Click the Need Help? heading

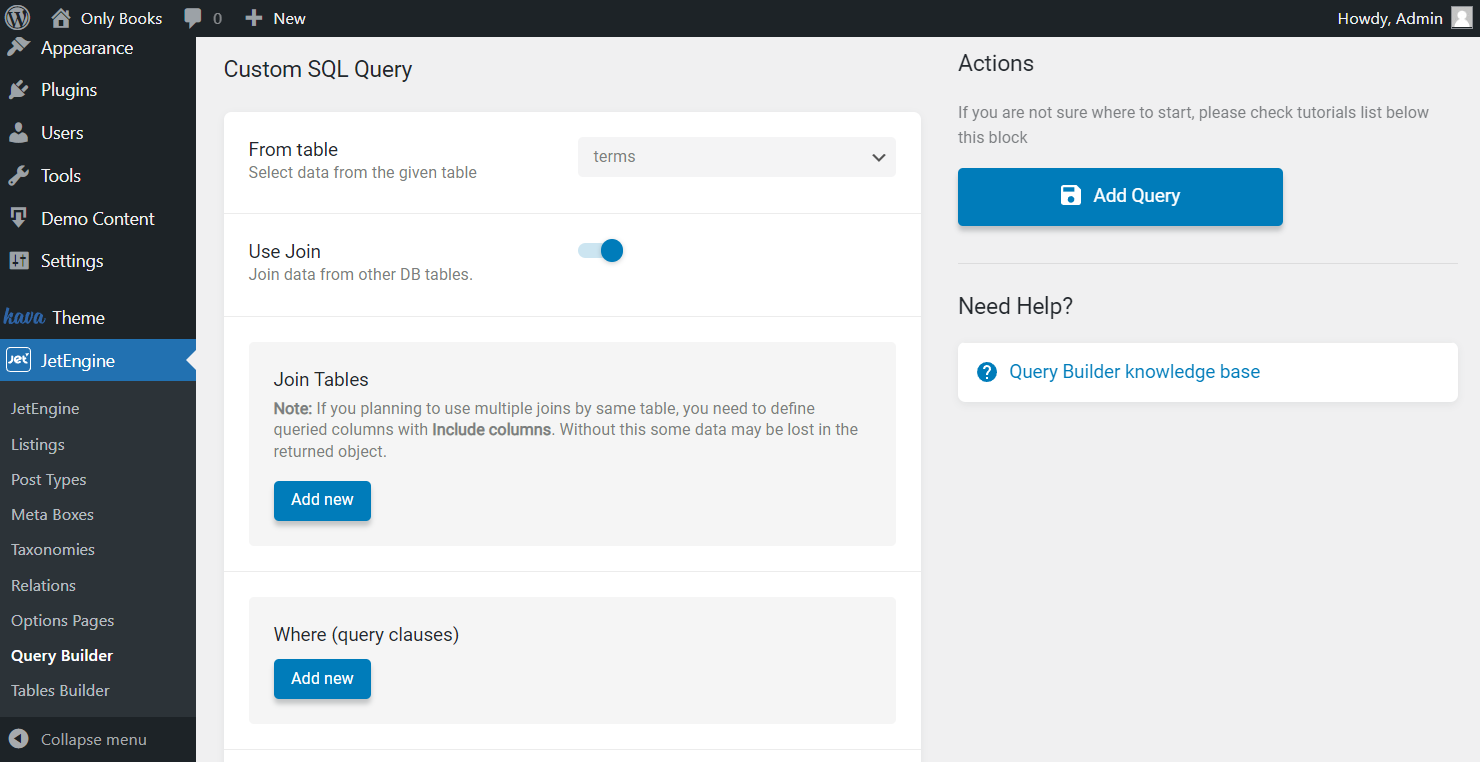[x=1015, y=306]
